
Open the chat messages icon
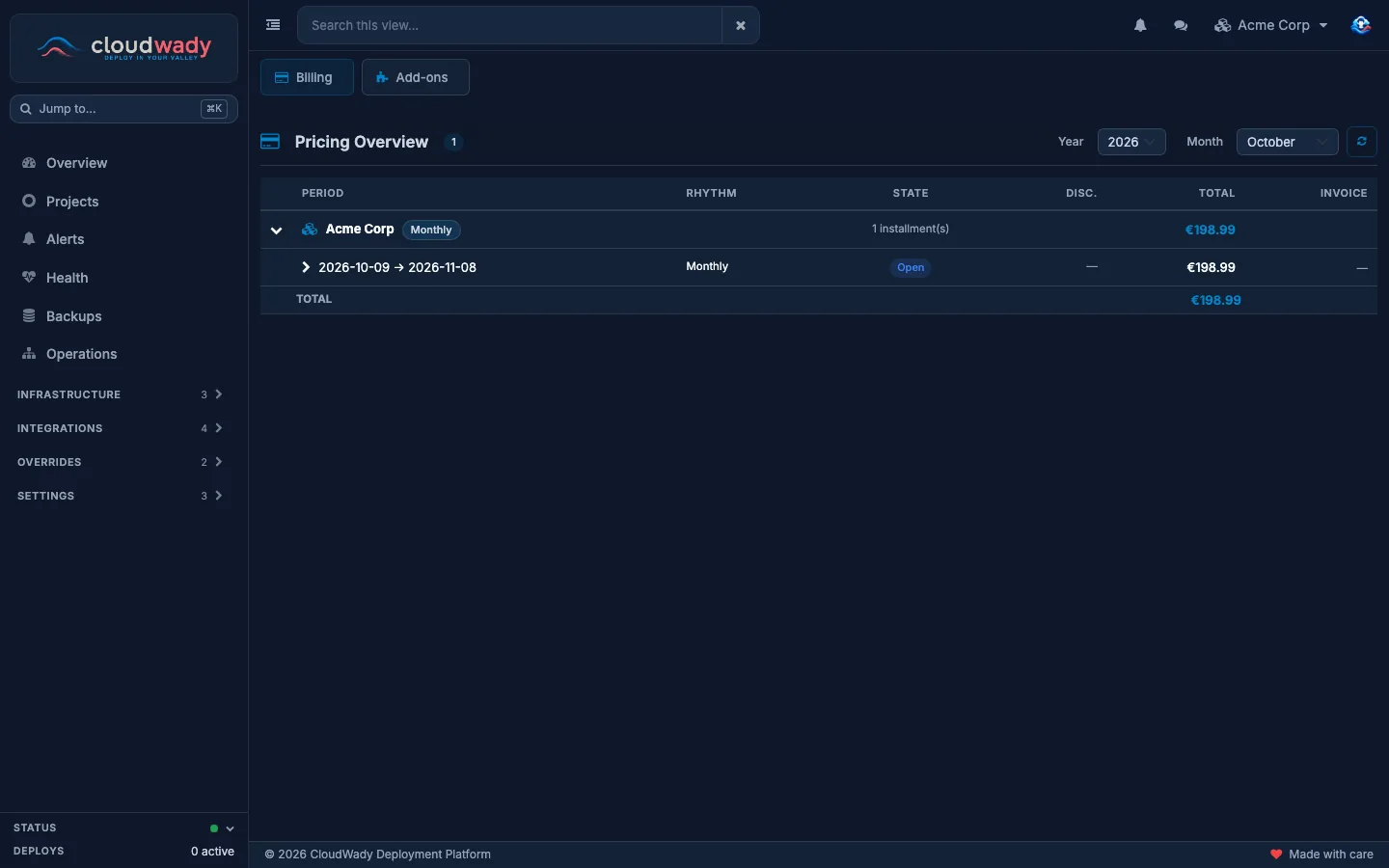[x=1181, y=25]
